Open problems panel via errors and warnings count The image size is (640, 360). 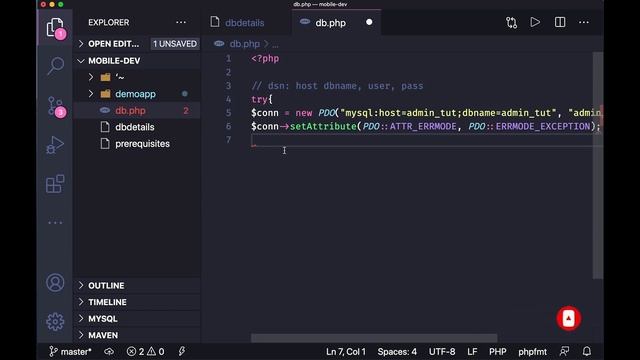pyautogui.click(x=145, y=351)
